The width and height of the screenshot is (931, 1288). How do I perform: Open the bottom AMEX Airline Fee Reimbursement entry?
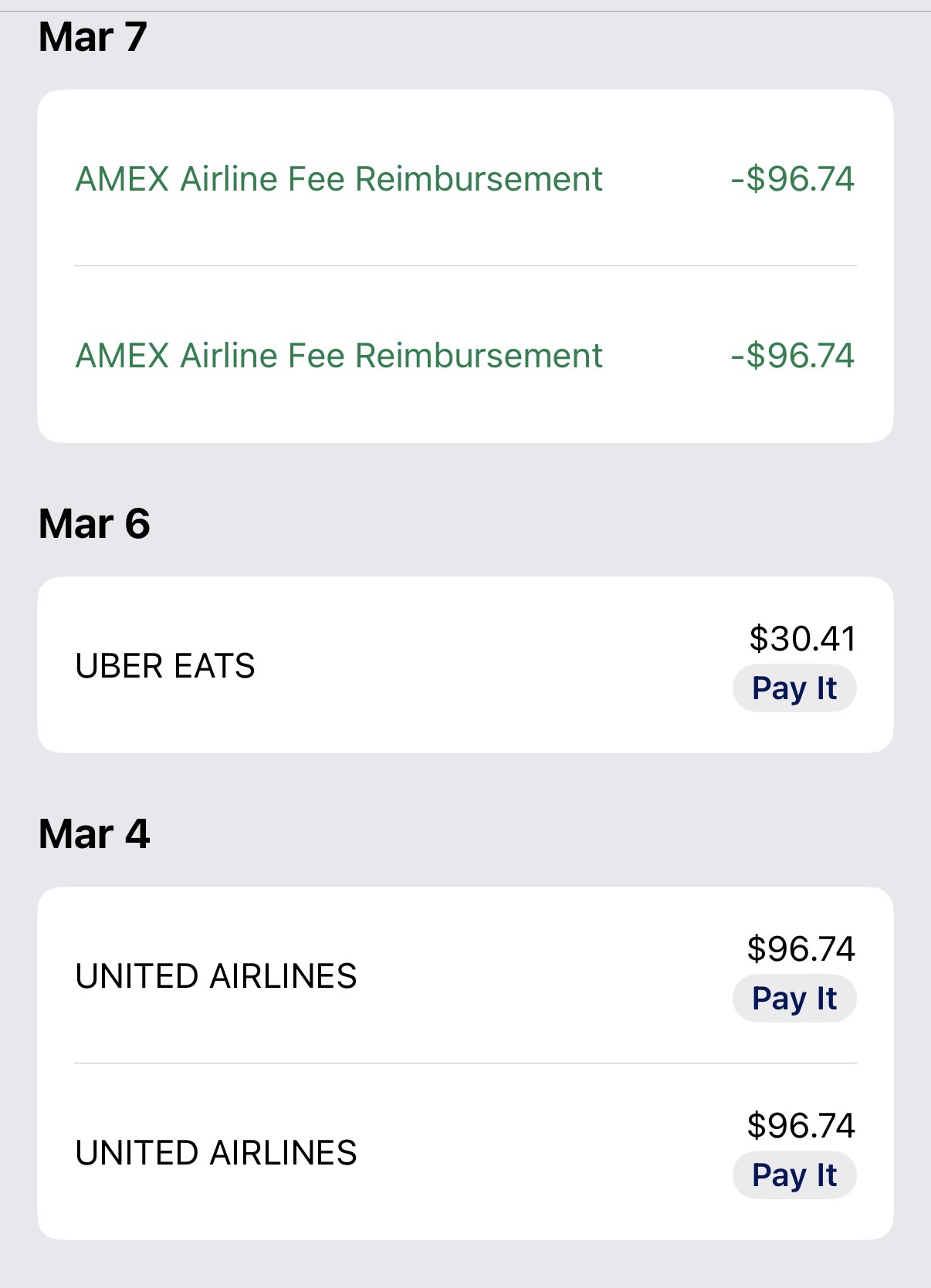tap(338, 356)
